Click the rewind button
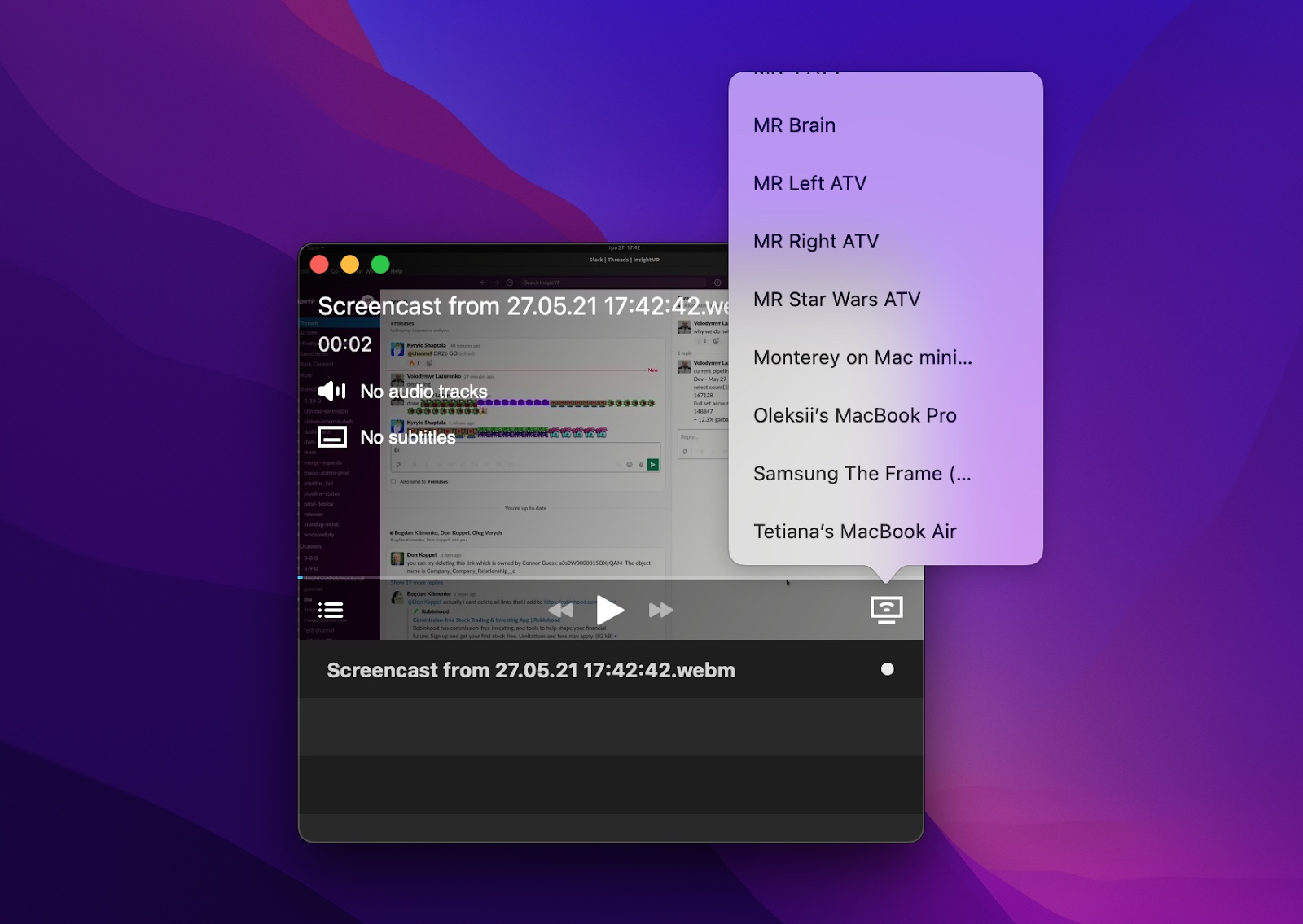 pyautogui.click(x=560, y=610)
